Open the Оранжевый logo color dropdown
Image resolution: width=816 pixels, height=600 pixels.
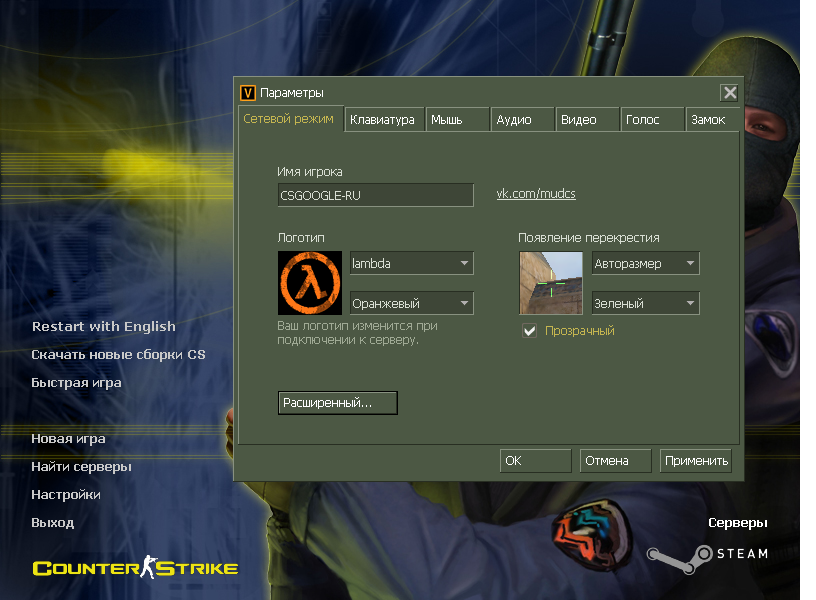coord(412,303)
